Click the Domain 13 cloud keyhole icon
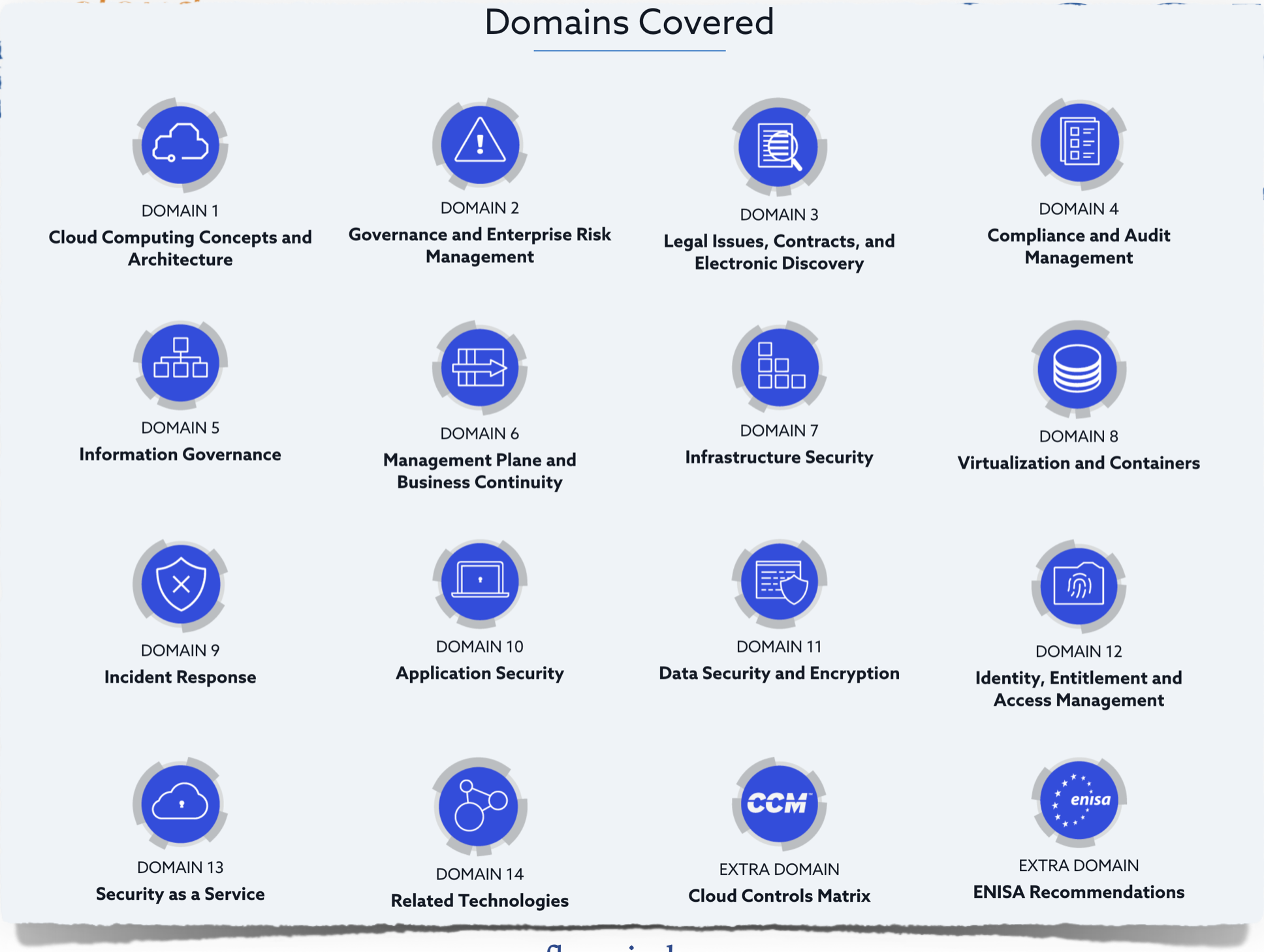Screen dimensions: 1264x952 click(x=180, y=803)
